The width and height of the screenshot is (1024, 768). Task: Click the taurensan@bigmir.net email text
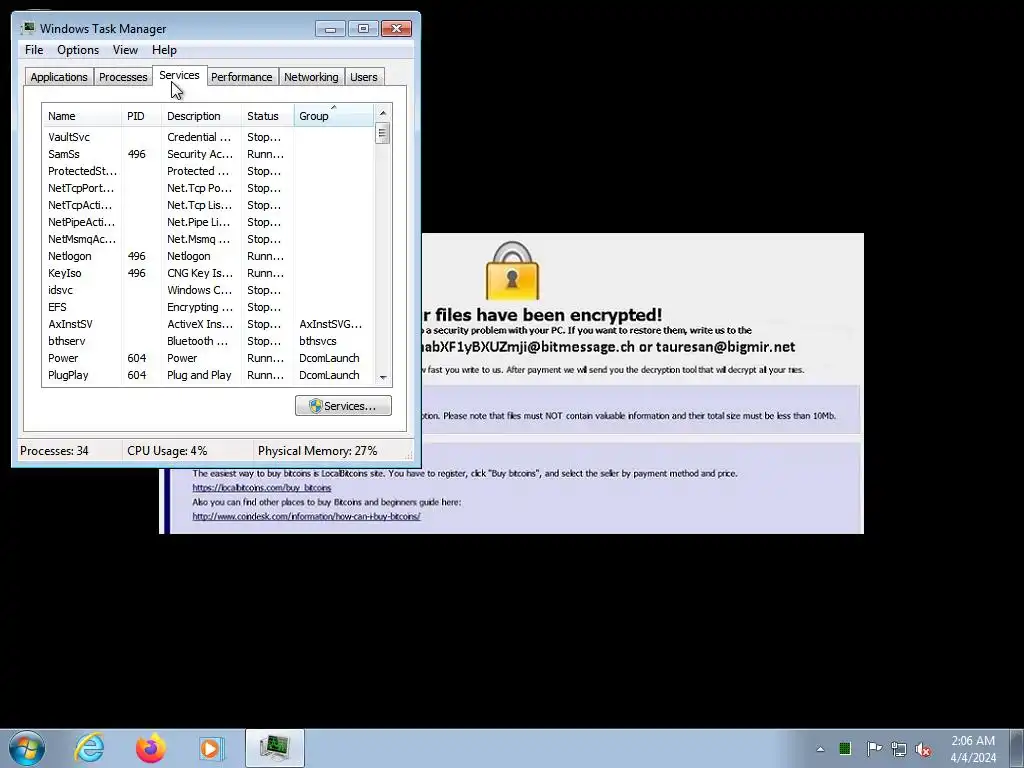[x=726, y=347]
